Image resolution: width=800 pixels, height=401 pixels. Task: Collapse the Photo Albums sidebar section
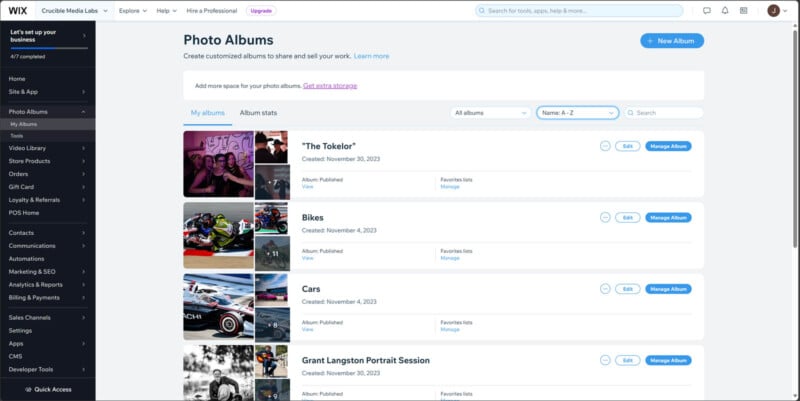[84, 112]
